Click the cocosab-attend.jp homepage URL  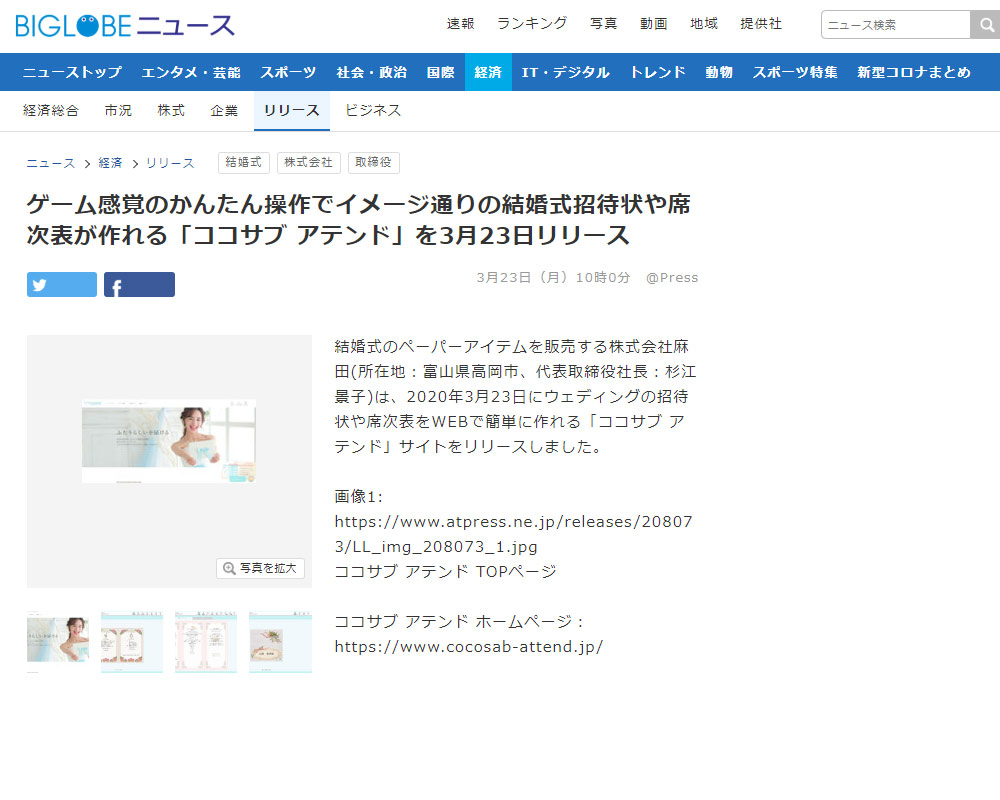coord(469,647)
